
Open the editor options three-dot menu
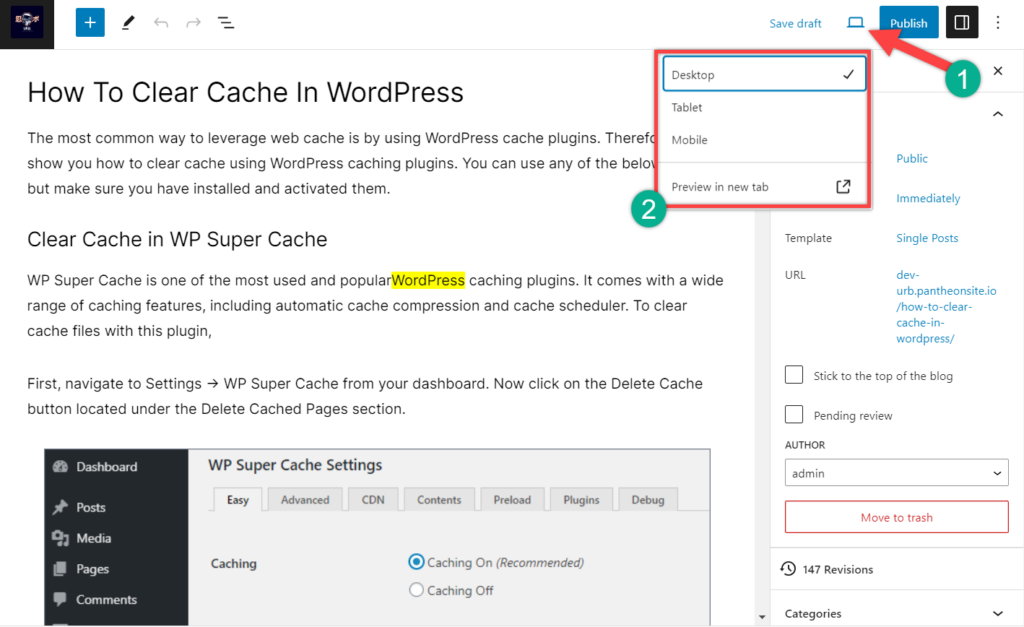coord(998,21)
